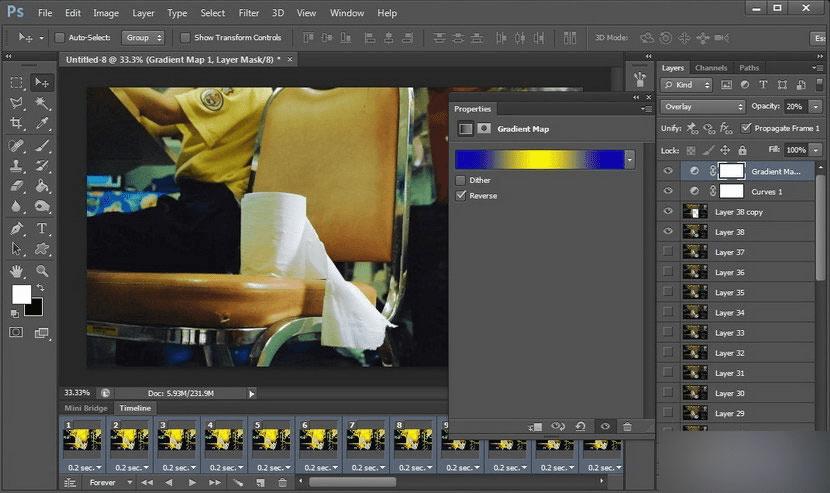Uncheck the Reverse gradient option
The height and width of the screenshot is (493, 830).
coord(460,196)
